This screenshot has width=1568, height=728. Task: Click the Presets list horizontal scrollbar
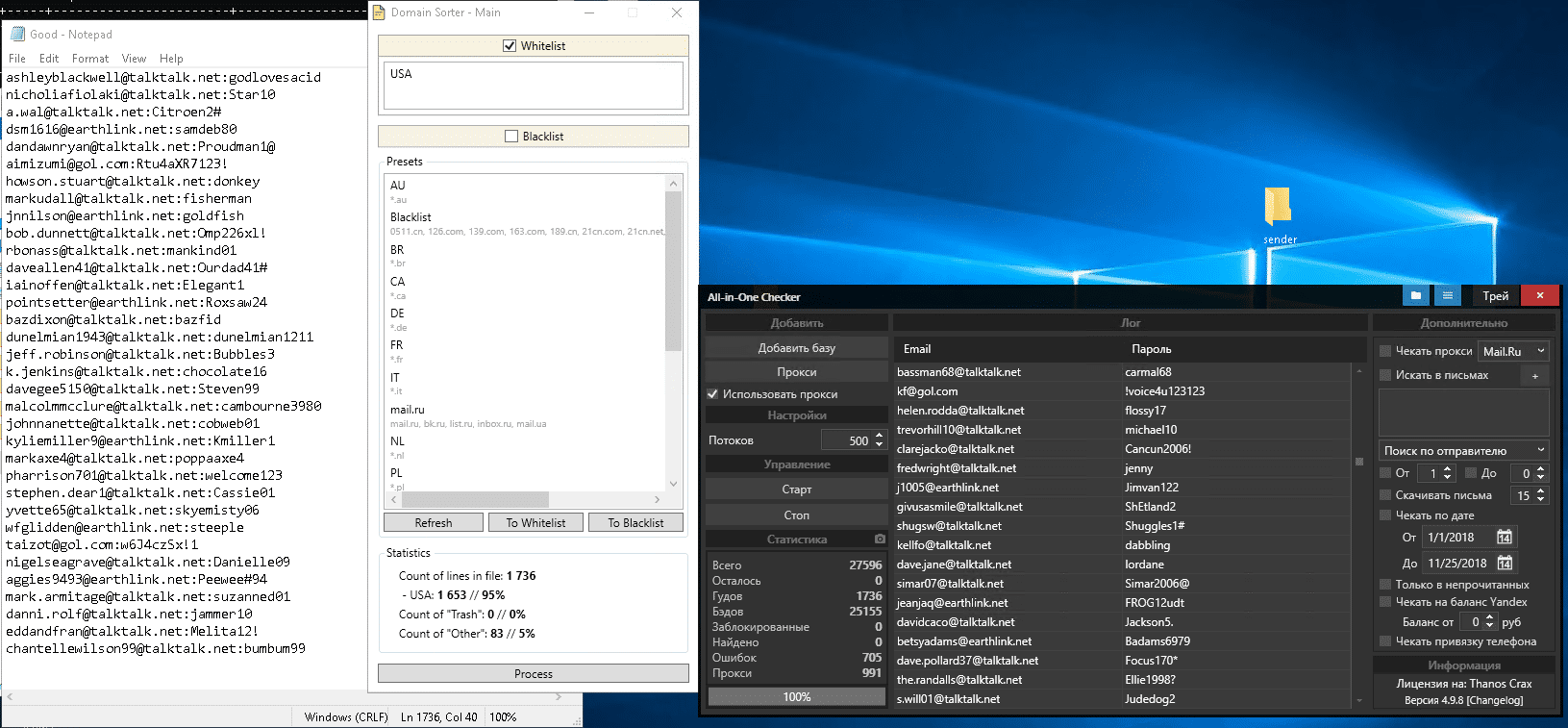pos(475,500)
